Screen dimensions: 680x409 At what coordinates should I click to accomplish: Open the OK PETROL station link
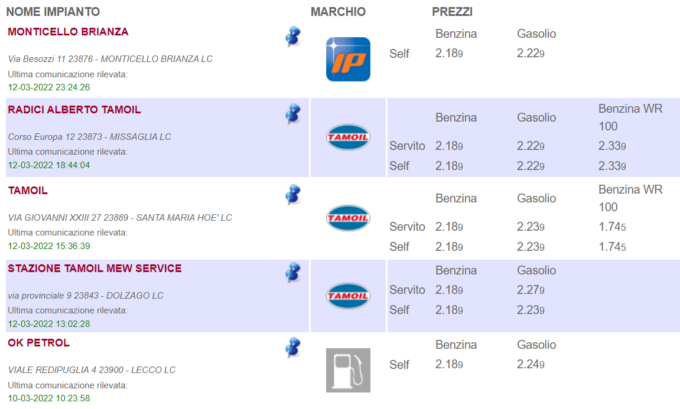[x=38, y=342]
